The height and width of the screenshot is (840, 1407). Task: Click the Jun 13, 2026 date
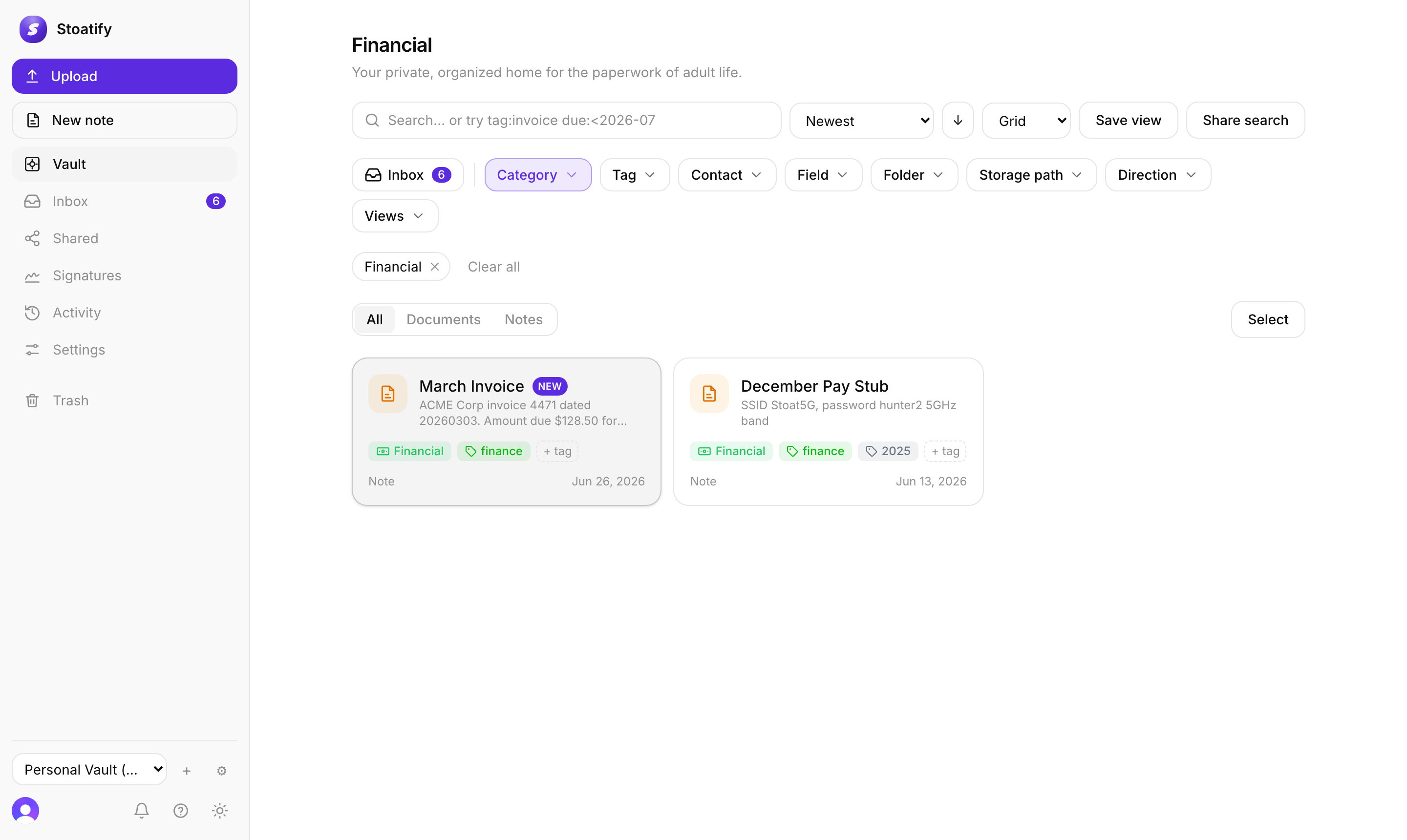pyautogui.click(x=931, y=481)
